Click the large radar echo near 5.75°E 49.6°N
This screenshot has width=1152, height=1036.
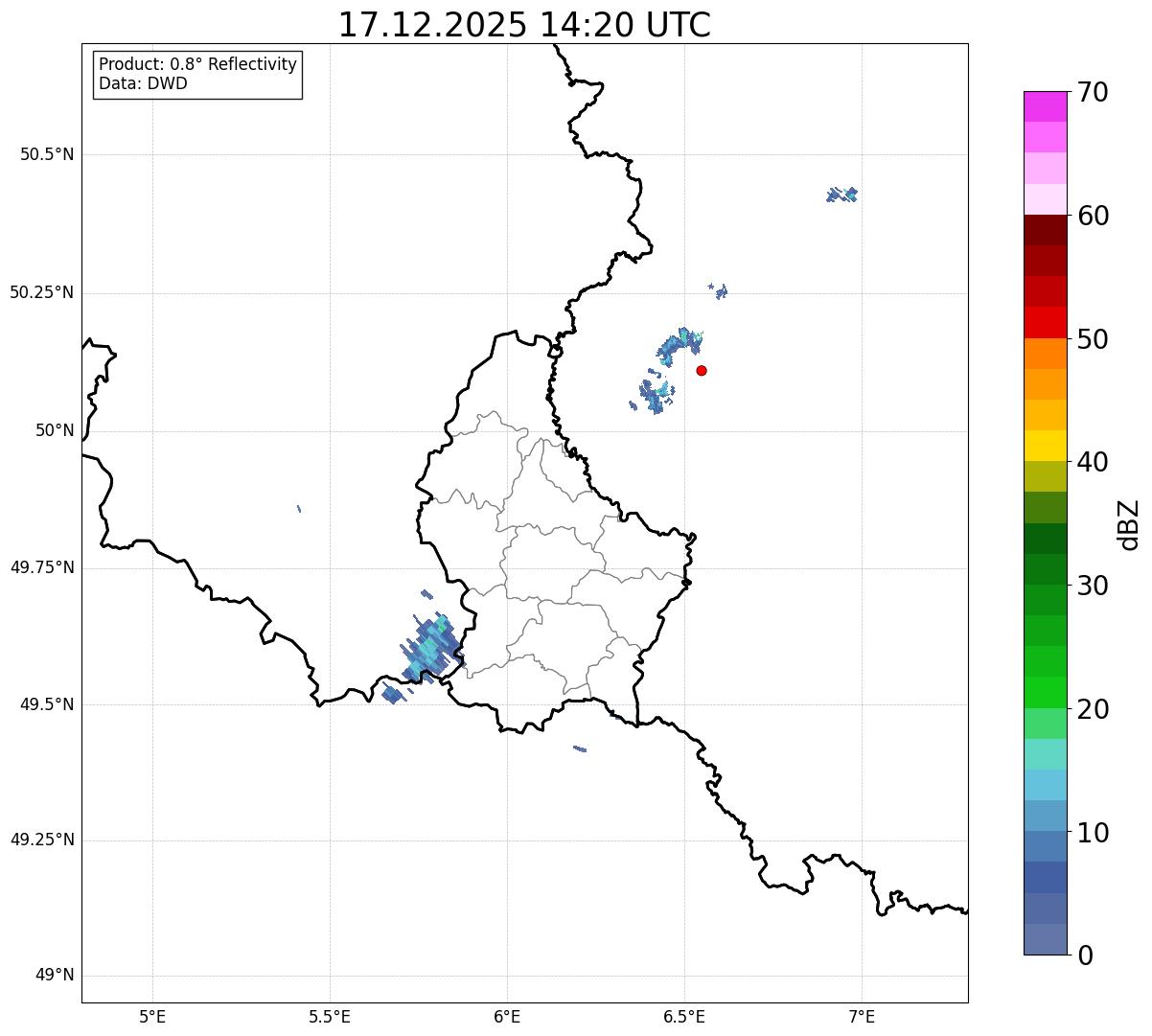coord(431,649)
